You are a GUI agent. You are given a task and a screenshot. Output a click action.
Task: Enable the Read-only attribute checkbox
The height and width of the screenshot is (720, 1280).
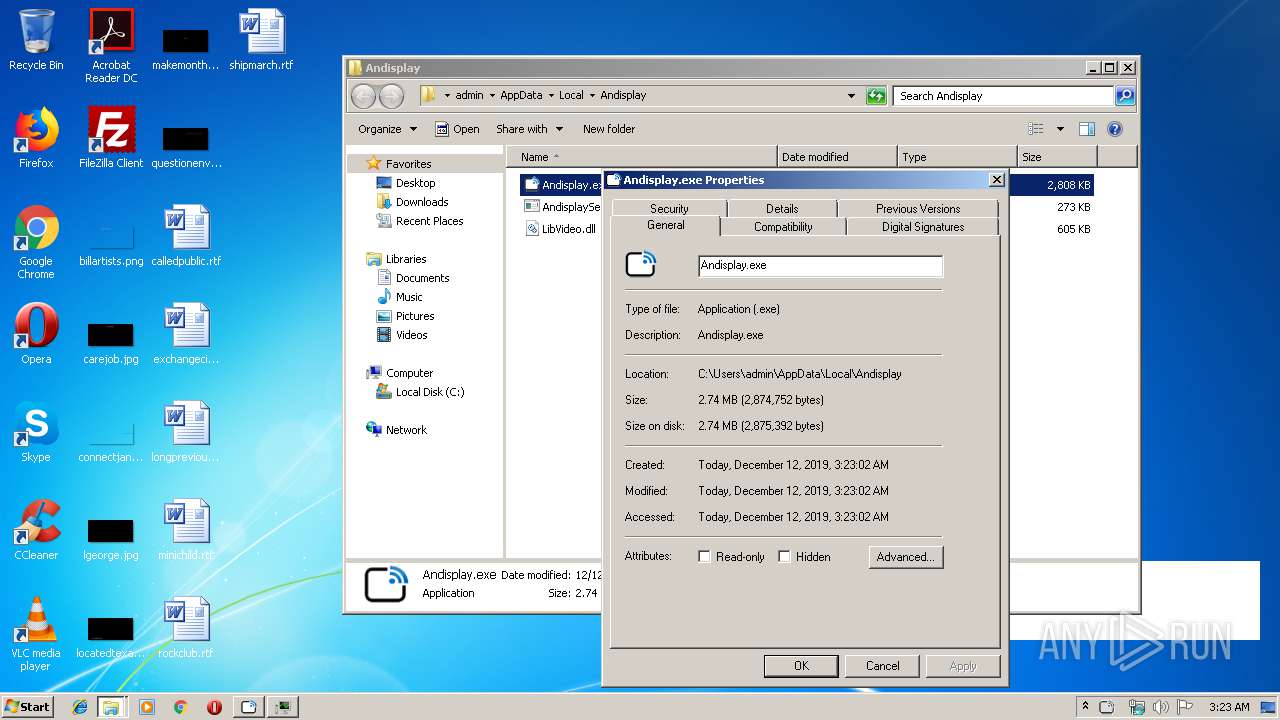[x=705, y=557]
